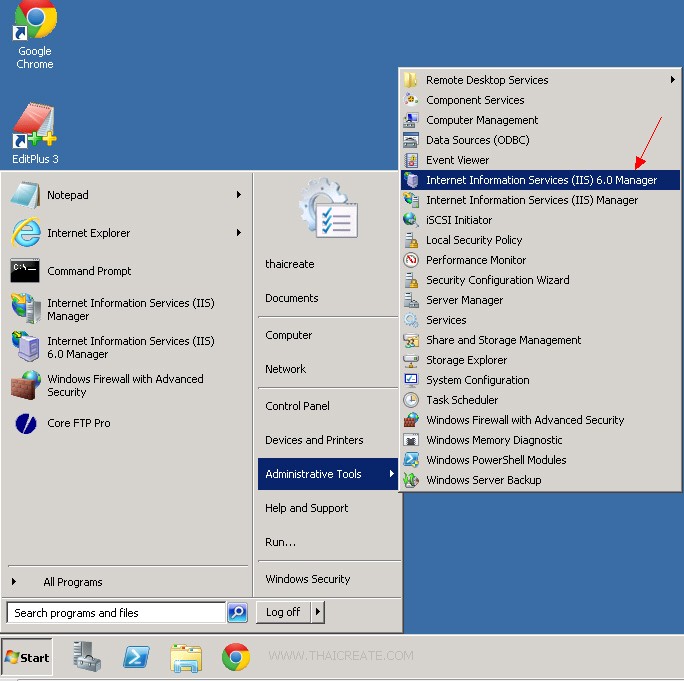This screenshot has height=681, width=684.
Task: Open Google Chrome desktop shortcut icon
Action: (x=35, y=20)
